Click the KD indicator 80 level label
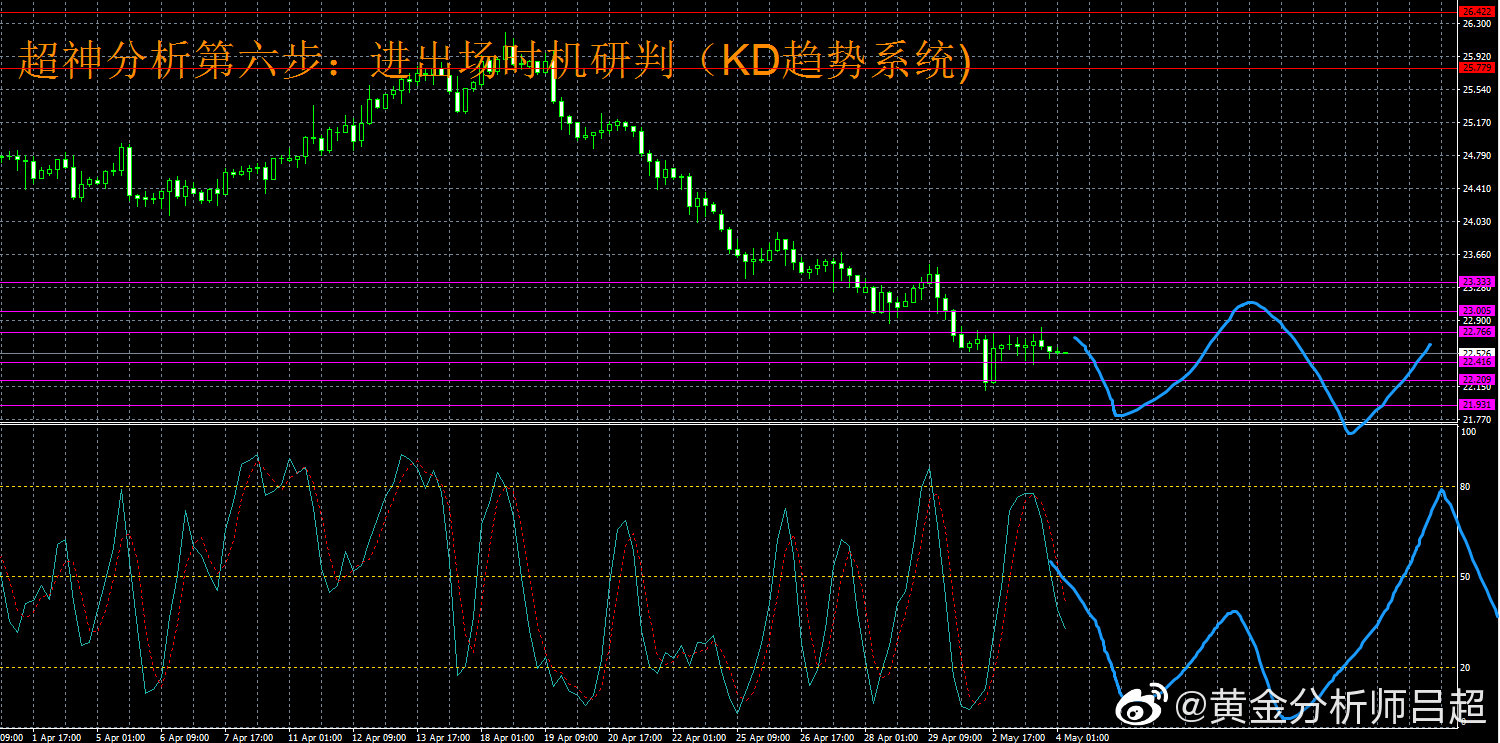The width and height of the screenshot is (1500, 743). [1467, 487]
